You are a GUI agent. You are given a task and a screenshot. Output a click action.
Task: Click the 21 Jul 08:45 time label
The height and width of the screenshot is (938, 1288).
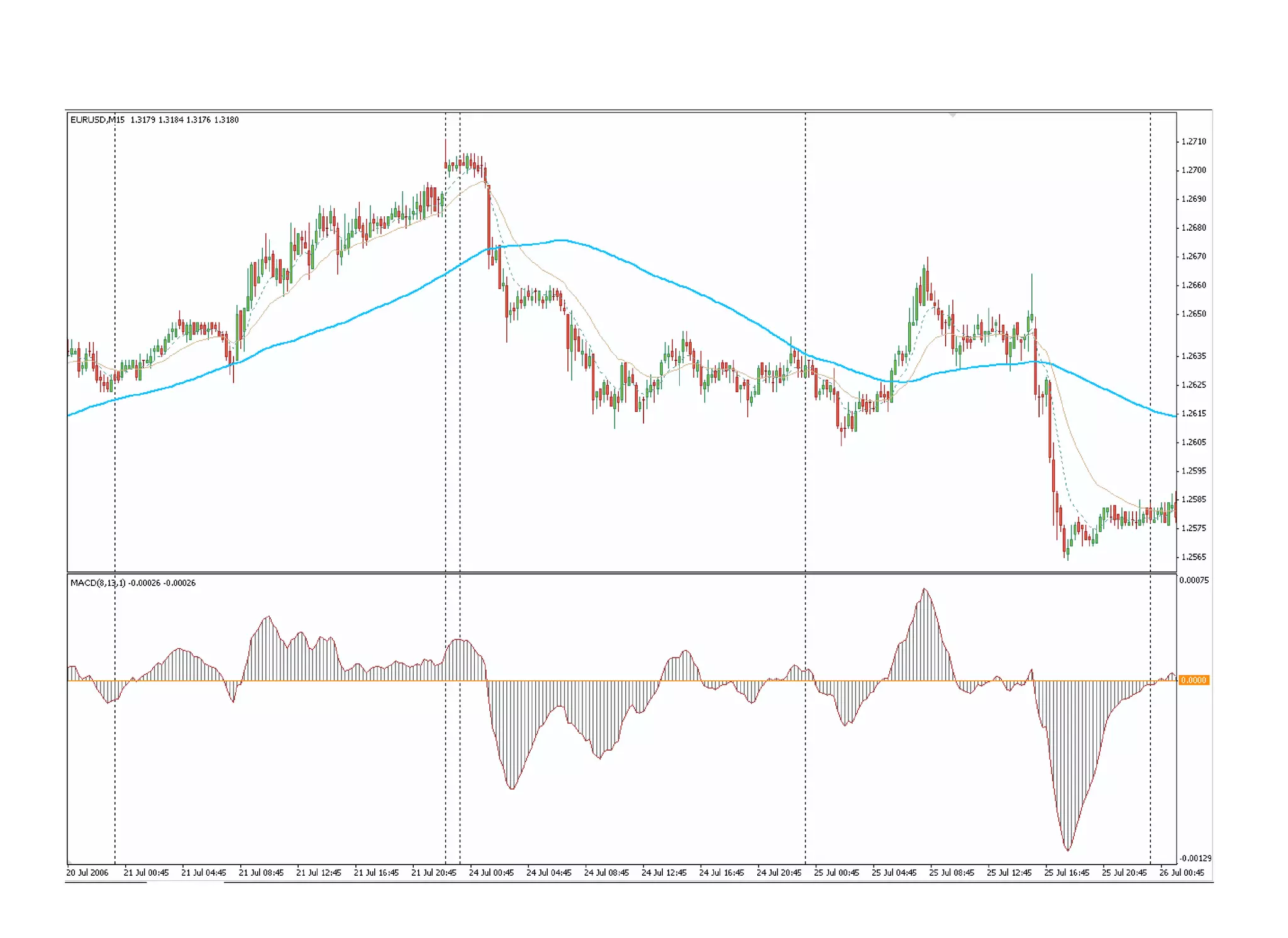tap(261, 873)
